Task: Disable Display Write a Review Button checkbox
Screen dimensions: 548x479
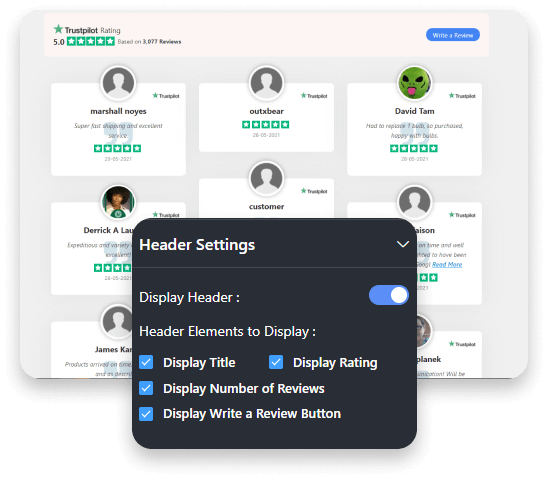Action: tap(146, 414)
